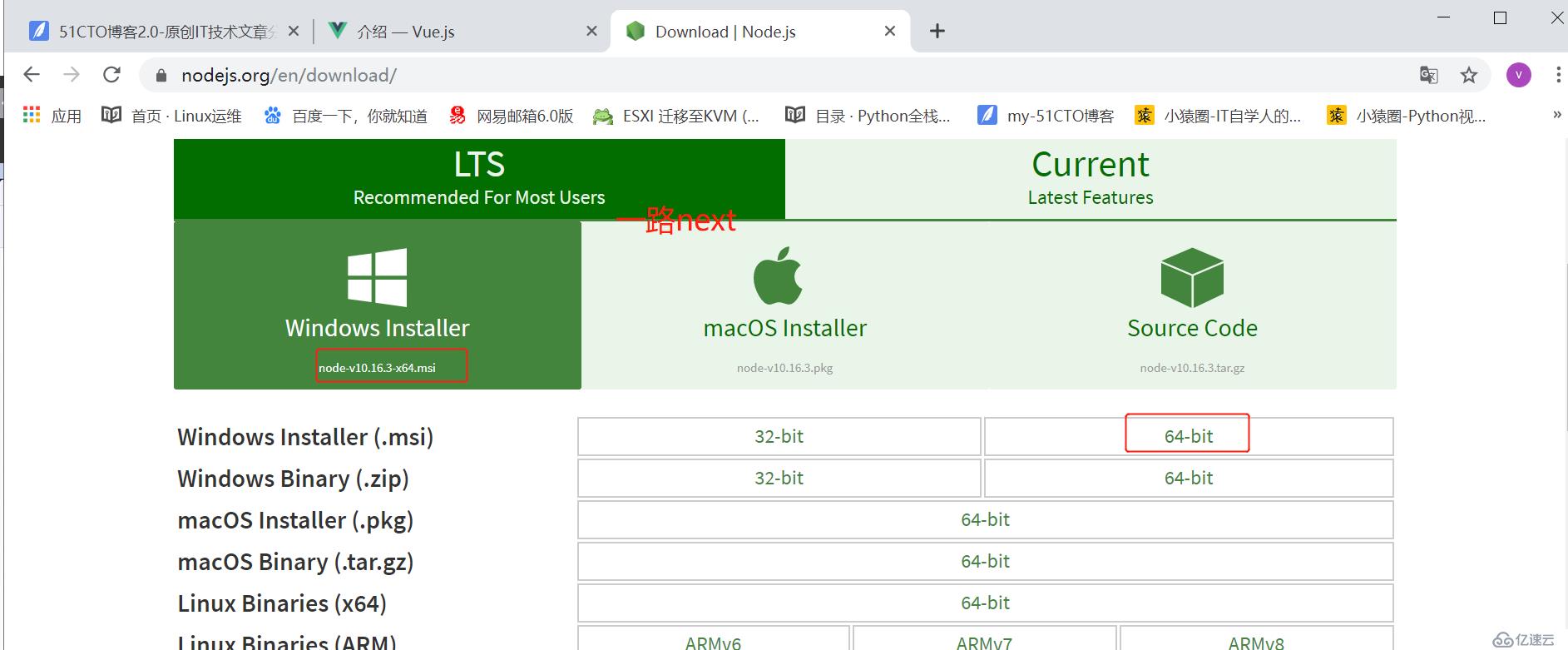Viewport: 1568px width, 650px height.
Task: Bookmark this page with star icon
Action: pos(1469,75)
